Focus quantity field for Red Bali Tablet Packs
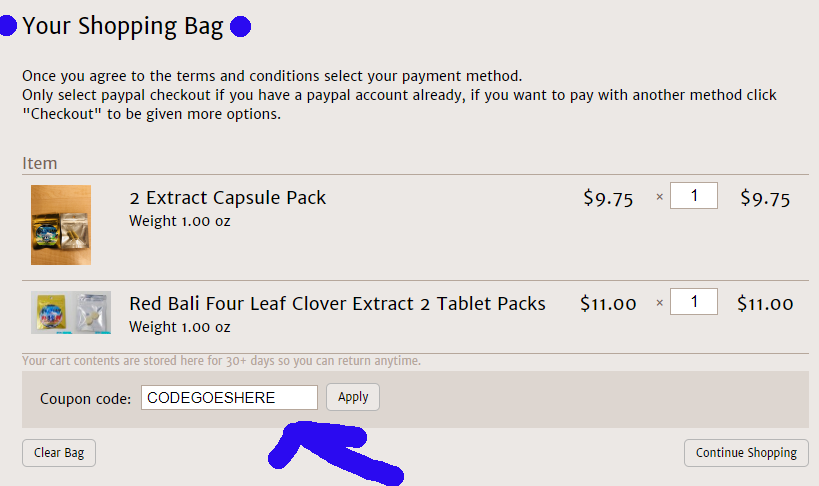The height and width of the screenshot is (486, 819). pyautogui.click(x=693, y=301)
